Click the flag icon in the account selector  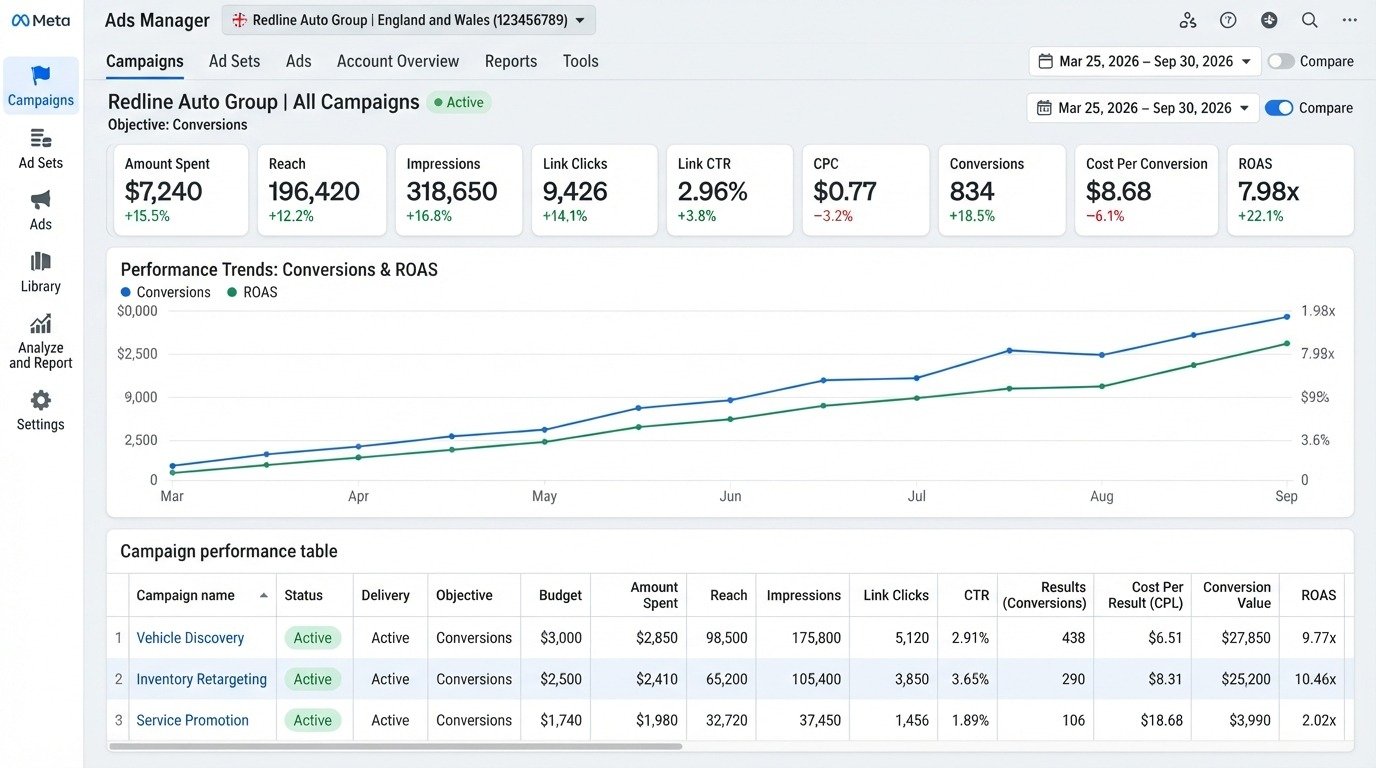[x=239, y=20]
